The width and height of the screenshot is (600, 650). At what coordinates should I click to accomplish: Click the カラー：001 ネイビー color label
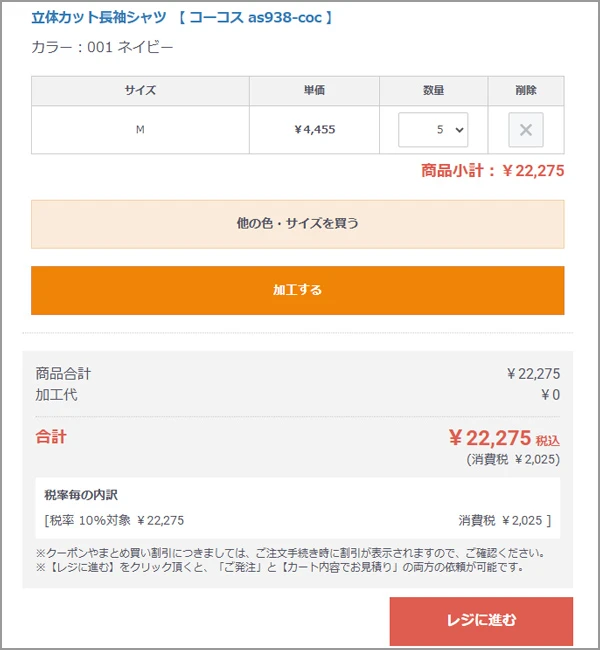[102, 47]
